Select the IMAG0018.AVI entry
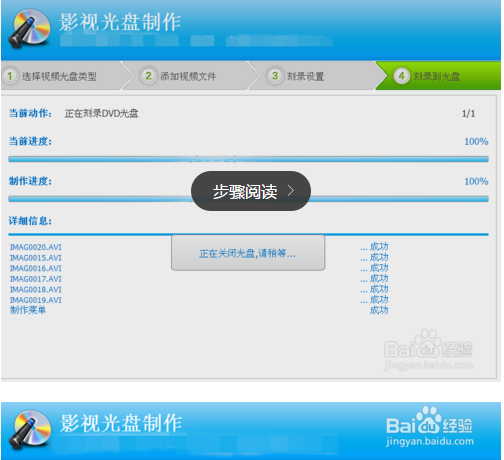 click(36, 290)
